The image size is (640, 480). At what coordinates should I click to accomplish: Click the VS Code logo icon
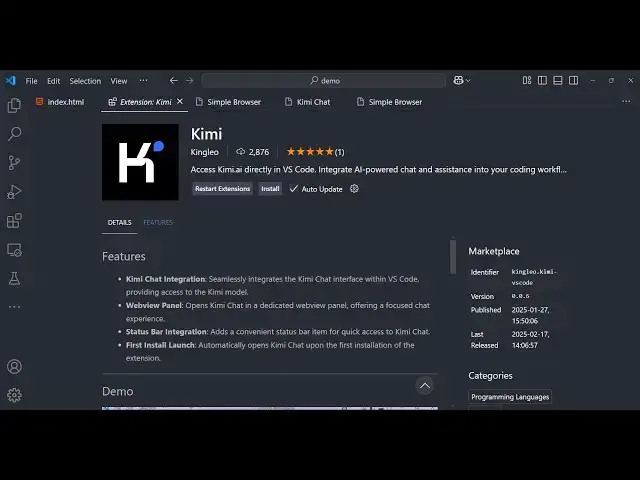pyautogui.click(x=11, y=80)
